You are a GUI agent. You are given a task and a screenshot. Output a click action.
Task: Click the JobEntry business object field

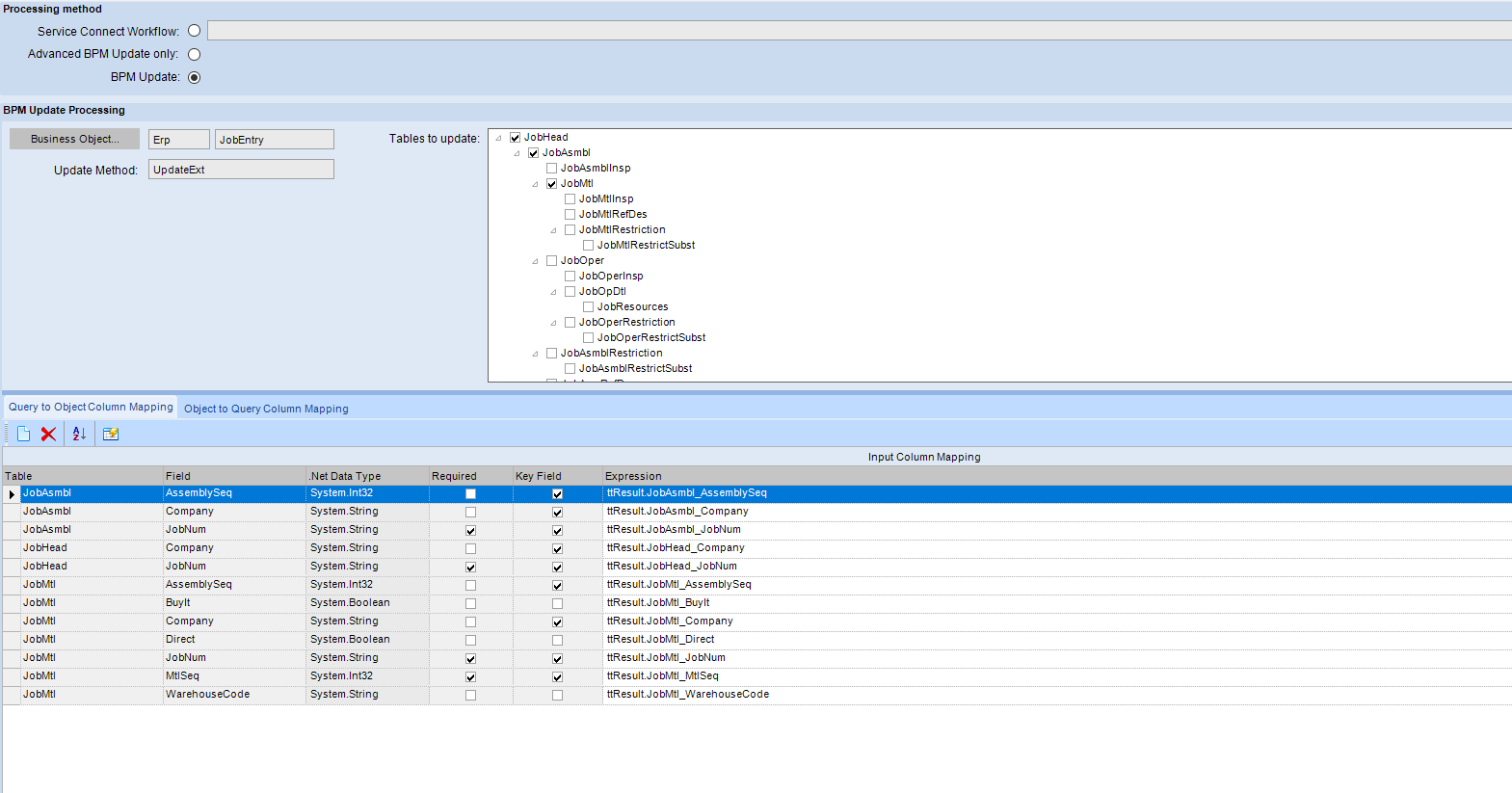(x=274, y=140)
